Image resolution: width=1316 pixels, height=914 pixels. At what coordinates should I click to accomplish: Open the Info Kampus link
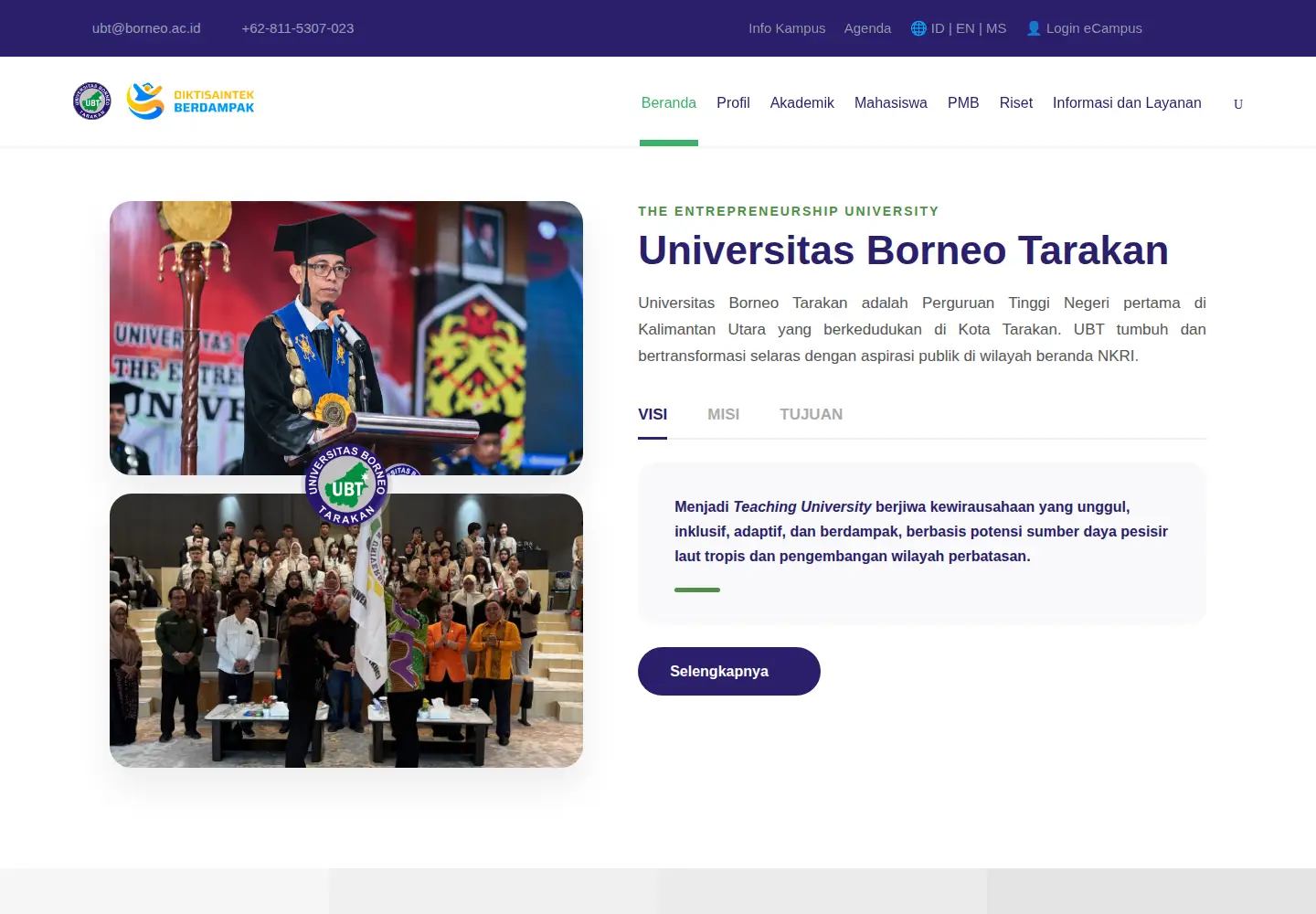click(x=787, y=28)
